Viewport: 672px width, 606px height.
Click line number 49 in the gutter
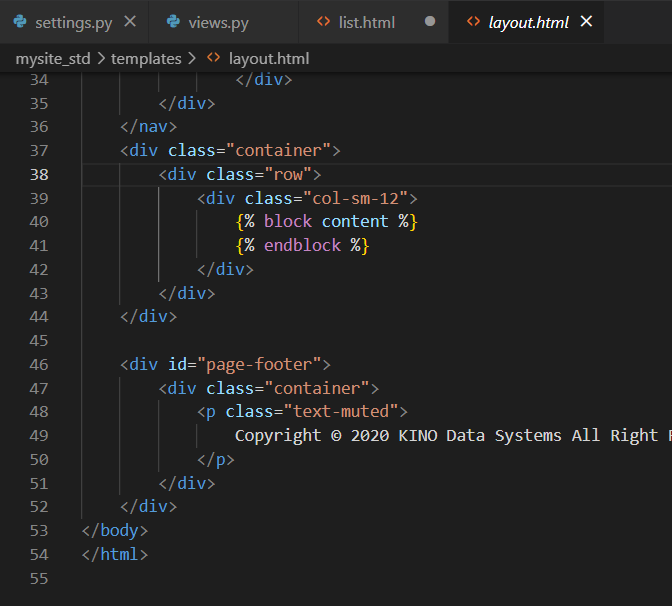pos(39,436)
